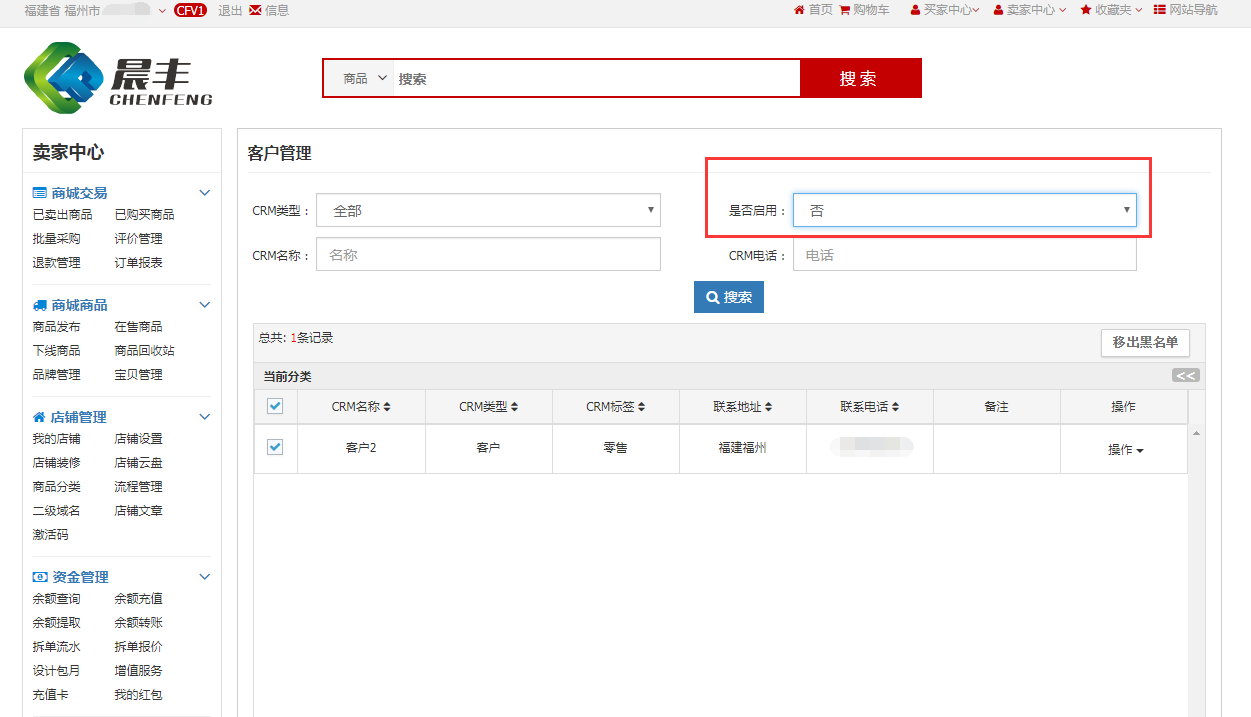Image resolution: width=1251 pixels, height=717 pixels.
Task: Go to 店铺设置 in sidebar
Action: [138, 439]
